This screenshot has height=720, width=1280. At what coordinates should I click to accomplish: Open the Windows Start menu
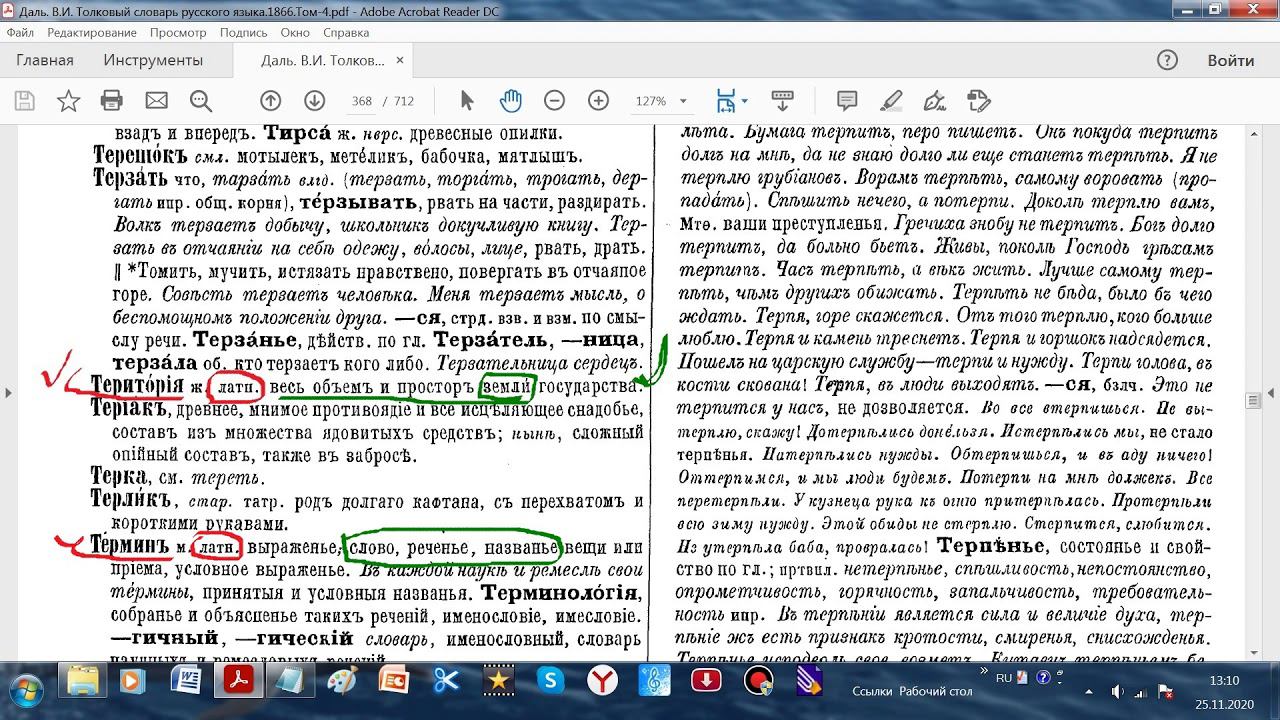pyautogui.click(x=27, y=691)
